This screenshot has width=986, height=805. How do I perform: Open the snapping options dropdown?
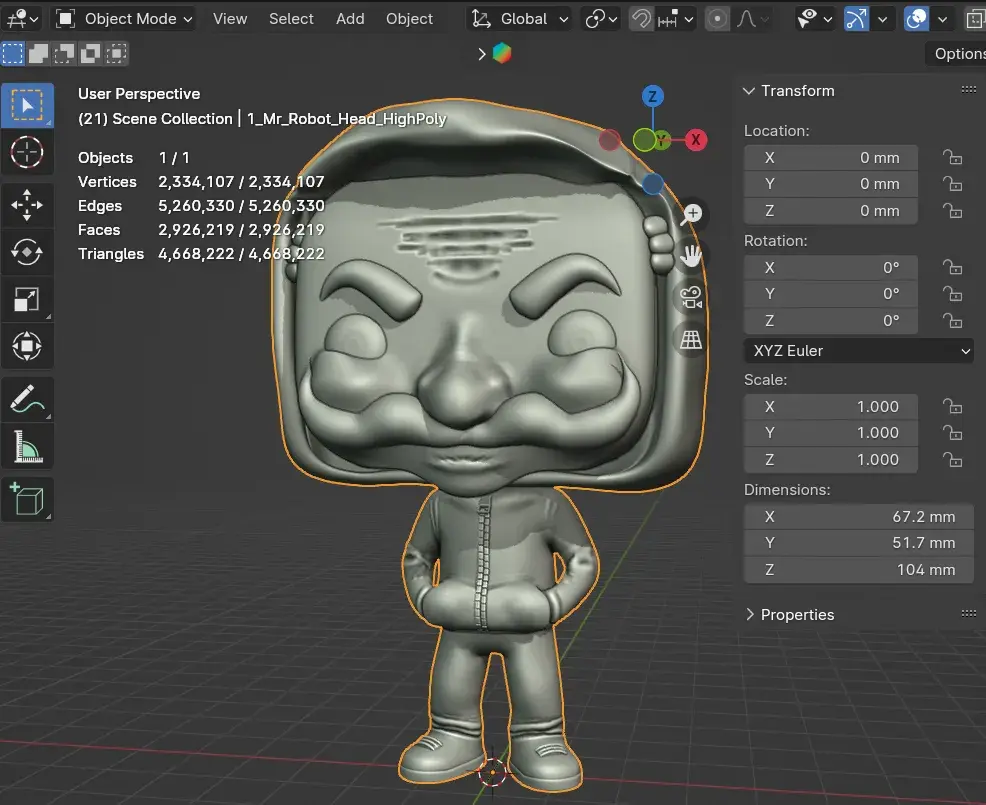(676, 19)
